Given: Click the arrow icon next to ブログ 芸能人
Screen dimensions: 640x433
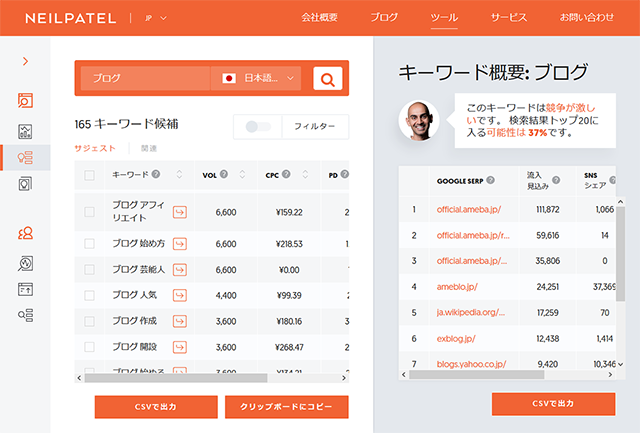Looking at the screenshot, I should coord(180,270).
